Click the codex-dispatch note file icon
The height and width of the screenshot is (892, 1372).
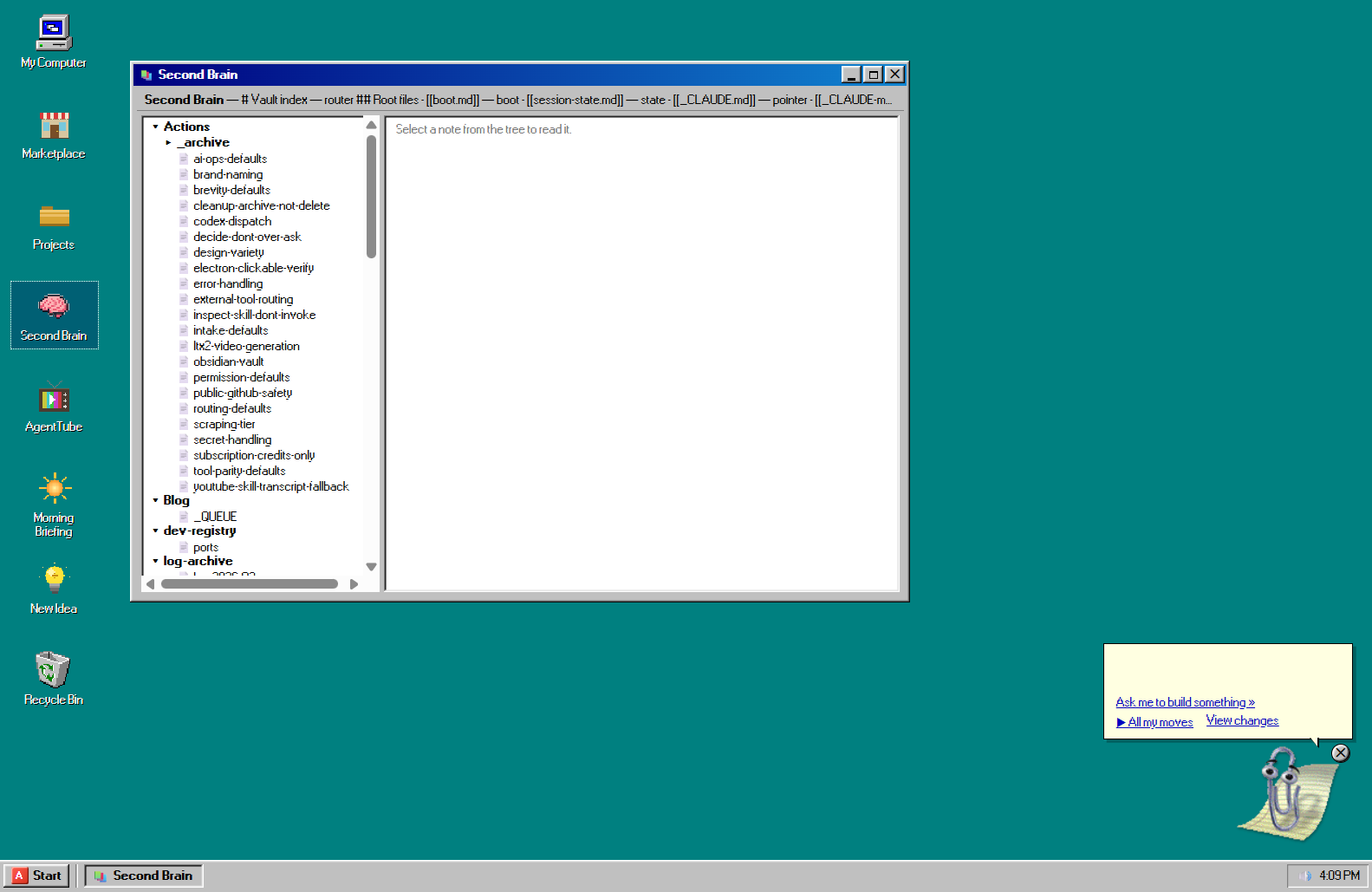tap(184, 221)
